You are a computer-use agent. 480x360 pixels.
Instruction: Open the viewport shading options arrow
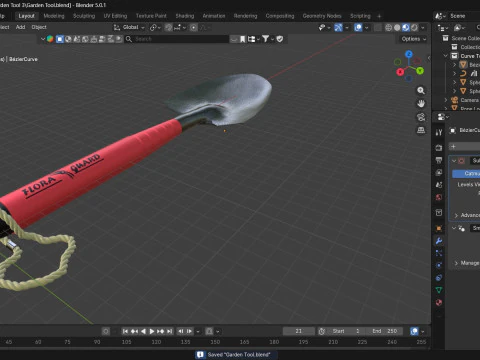(x=423, y=27)
